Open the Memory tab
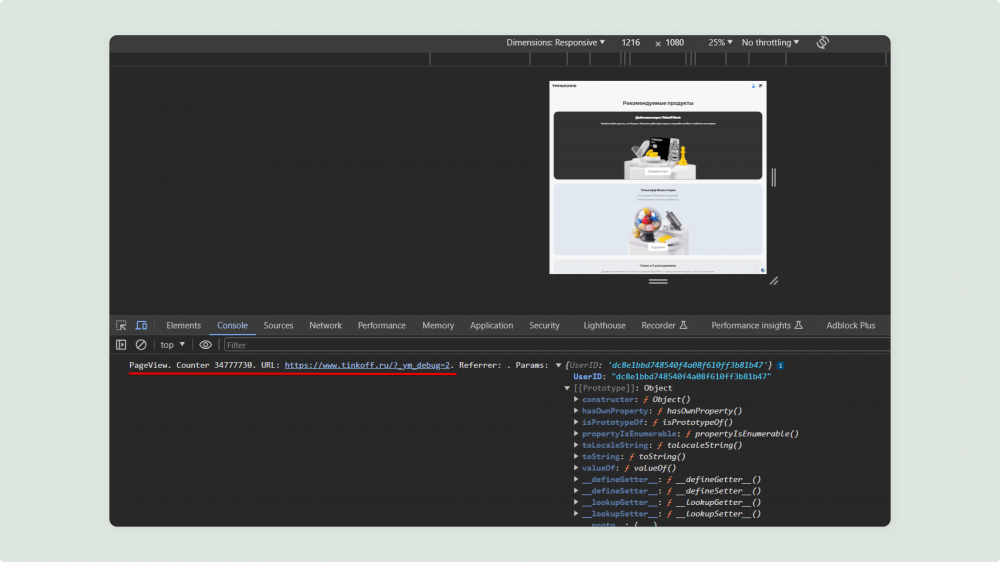The width and height of the screenshot is (1000, 562). point(438,325)
